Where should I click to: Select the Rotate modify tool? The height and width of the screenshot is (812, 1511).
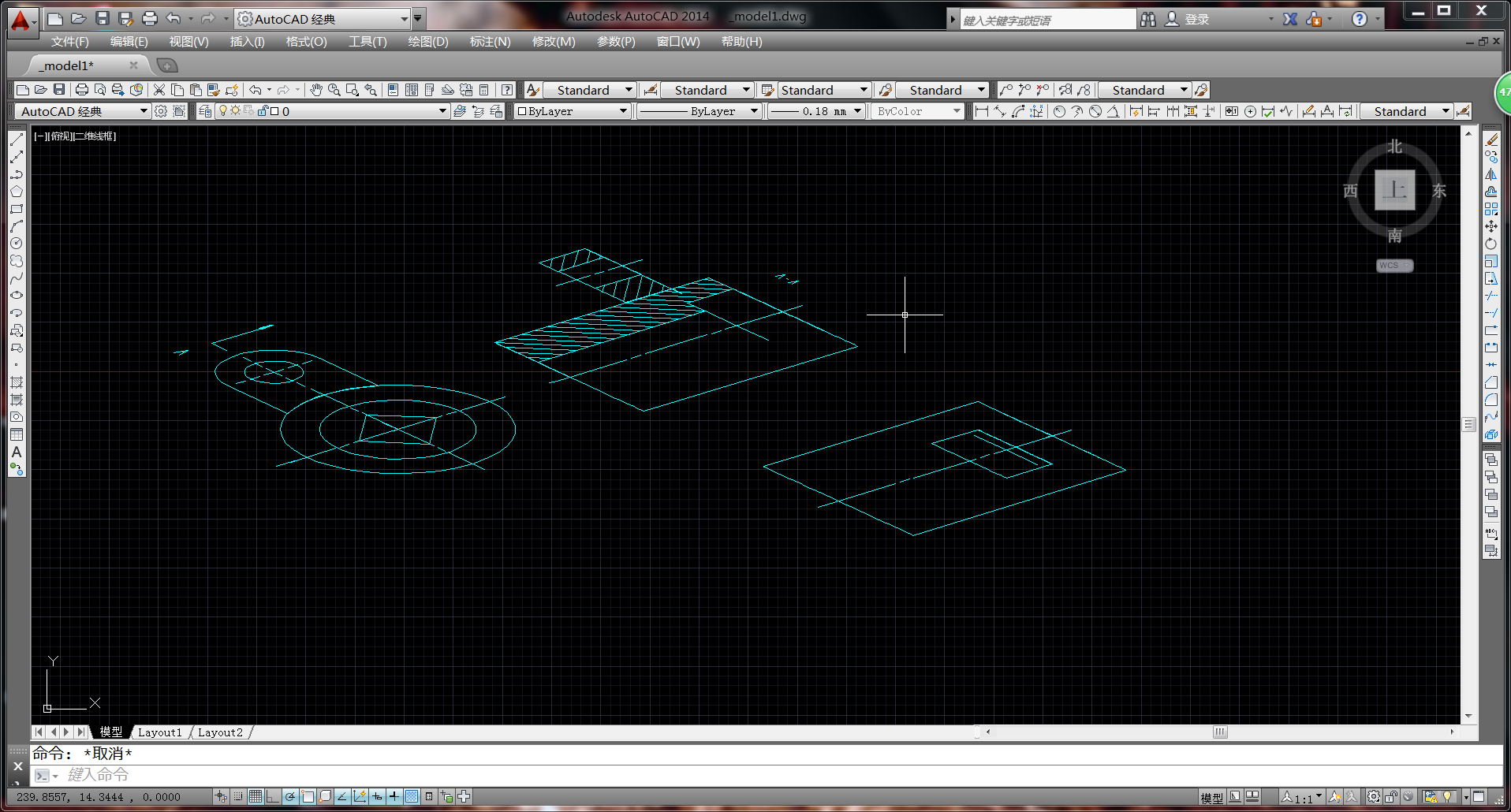pyautogui.click(x=1491, y=244)
